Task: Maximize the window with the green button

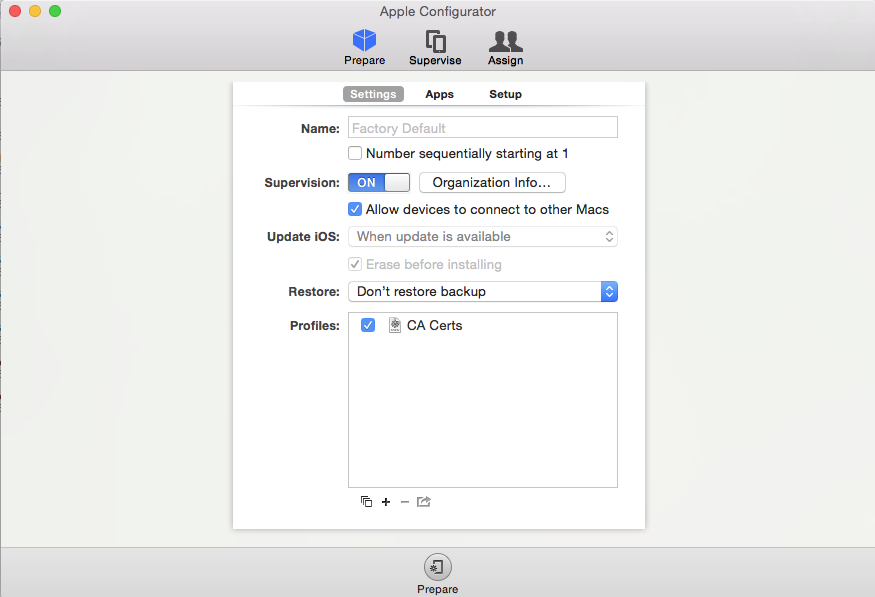Action: [55, 11]
